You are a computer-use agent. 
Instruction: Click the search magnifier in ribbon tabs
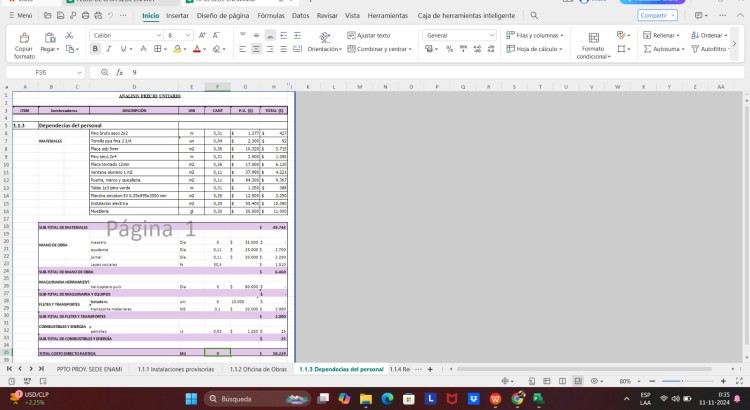[x=534, y=15]
